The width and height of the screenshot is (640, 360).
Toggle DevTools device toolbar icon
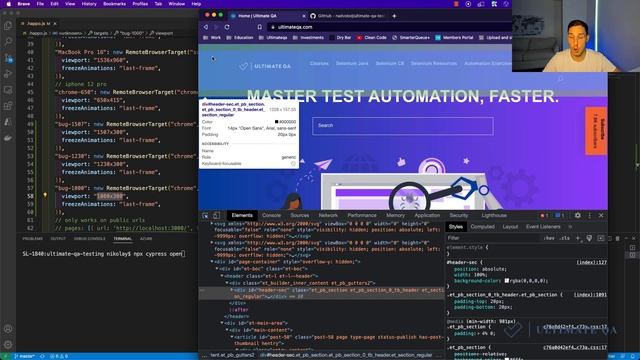pyautogui.click(x=216, y=216)
